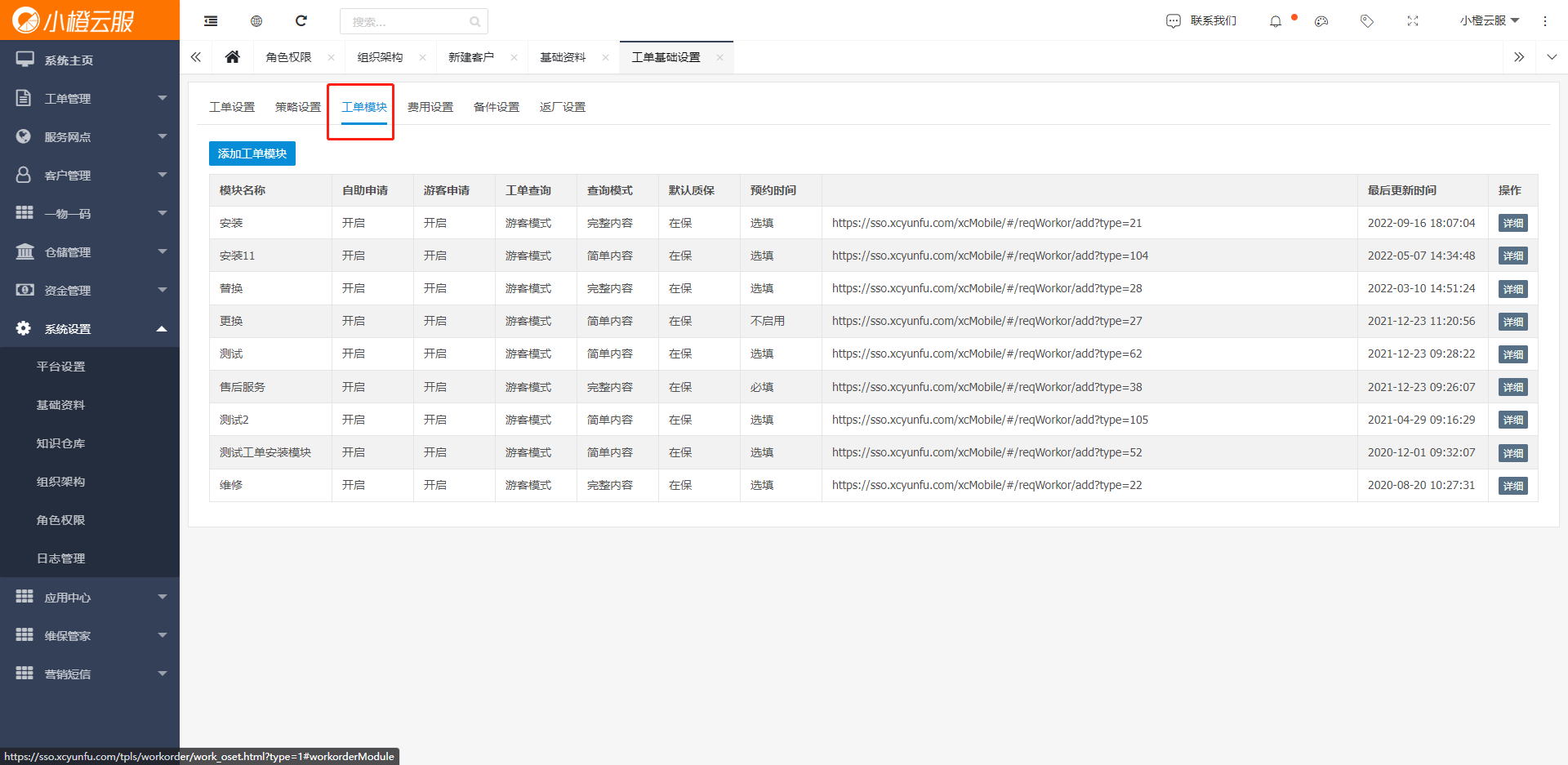Close the 新建客户 tab
The width and height of the screenshot is (1568, 765).
coord(514,57)
